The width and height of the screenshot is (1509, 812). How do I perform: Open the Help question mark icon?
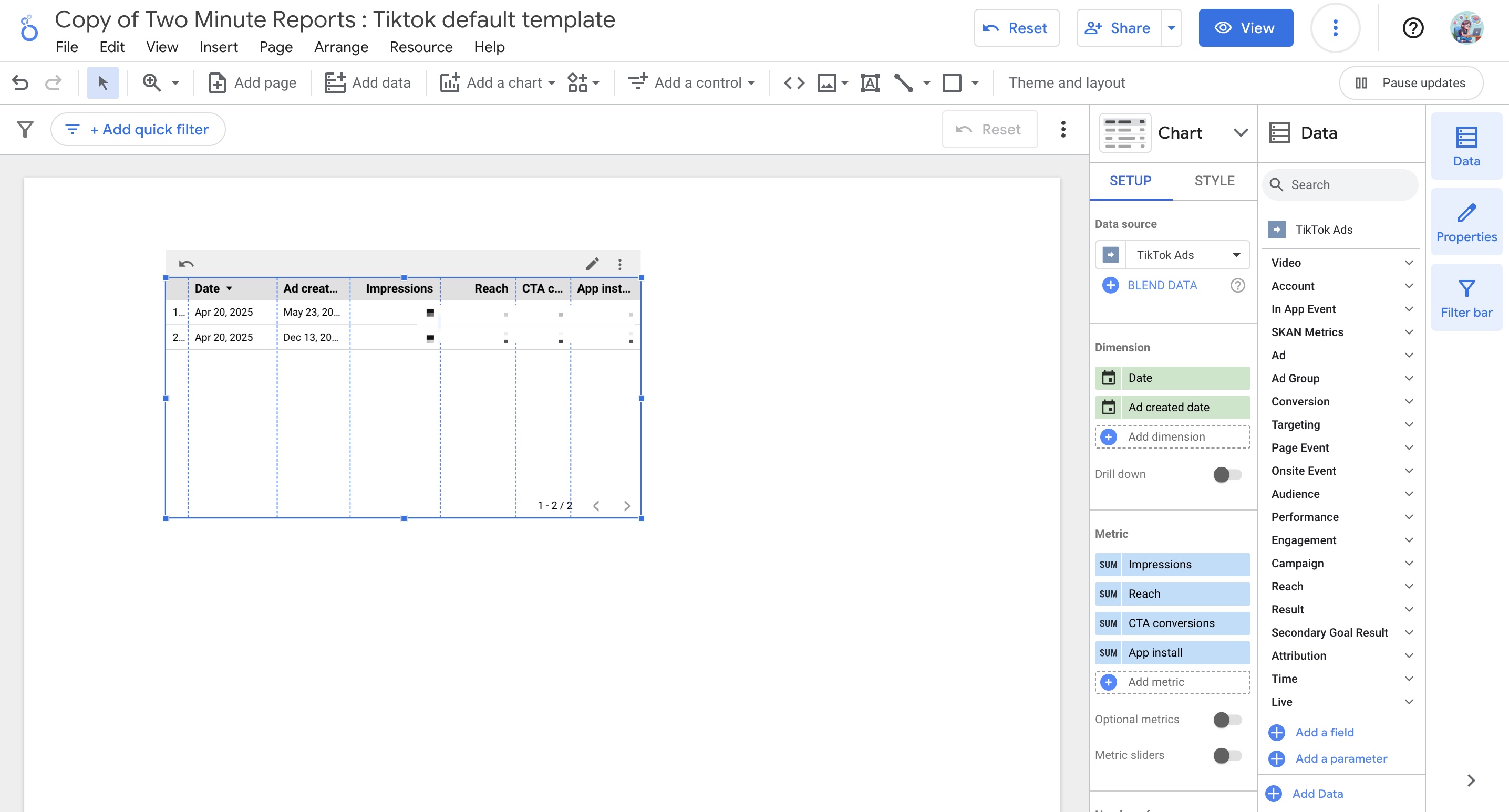[x=1413, y=27]
